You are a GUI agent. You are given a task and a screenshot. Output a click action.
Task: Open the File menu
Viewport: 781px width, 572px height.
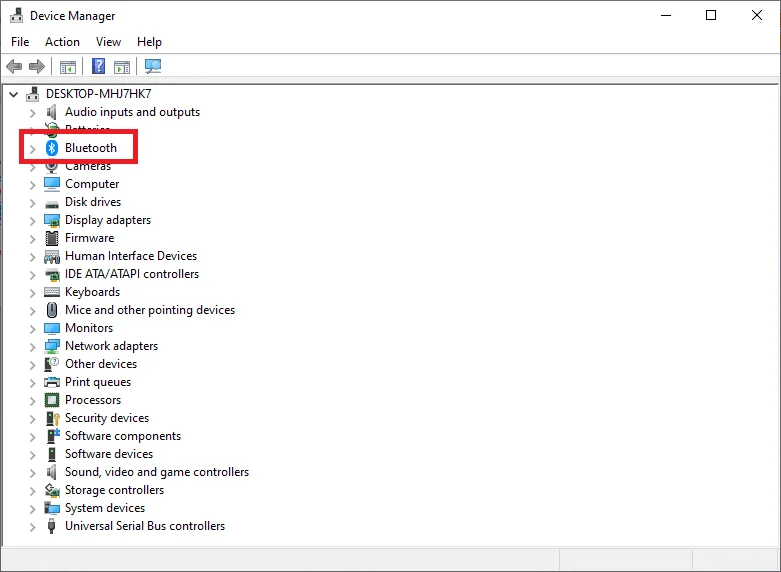click(x=20, y=42)
